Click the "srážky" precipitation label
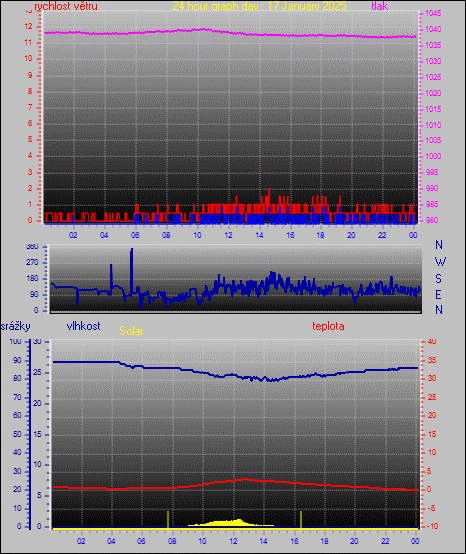This screenshot has height=554, width=466. 16,326
